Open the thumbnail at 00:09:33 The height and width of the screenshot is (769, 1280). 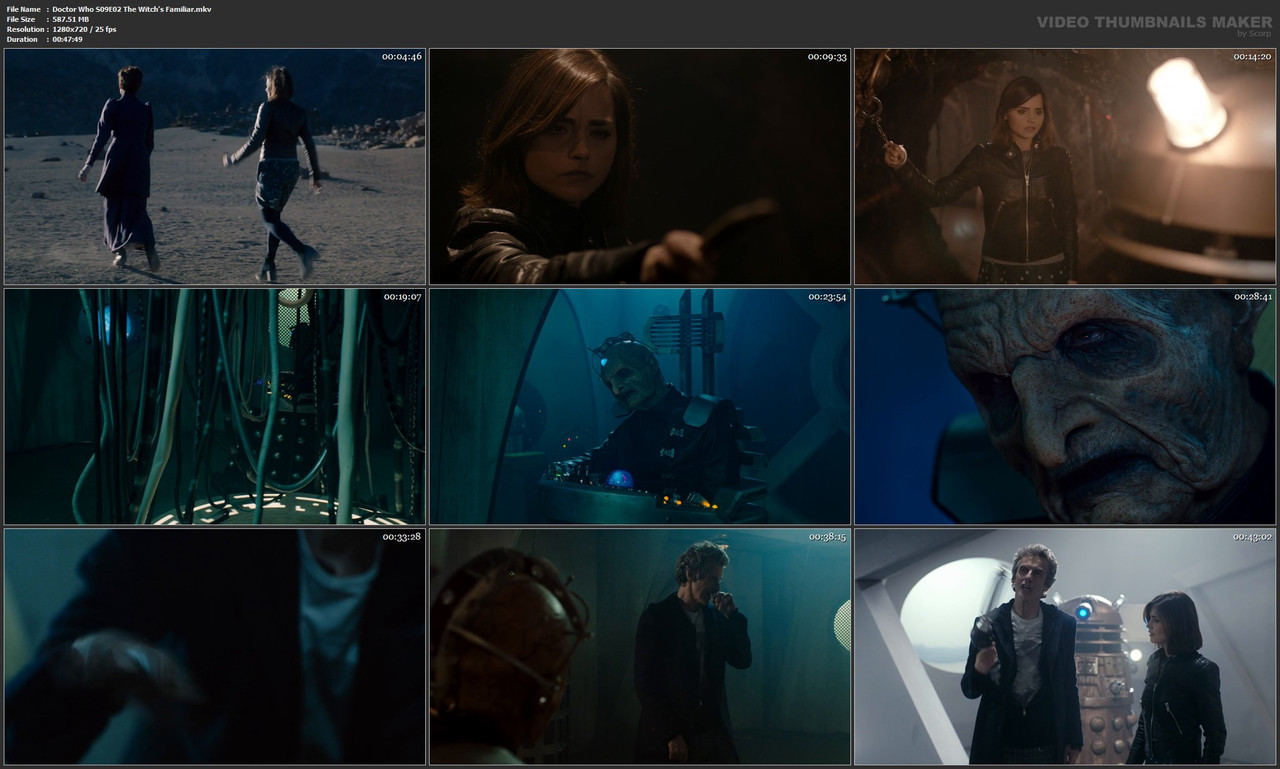tap(640, 166)
